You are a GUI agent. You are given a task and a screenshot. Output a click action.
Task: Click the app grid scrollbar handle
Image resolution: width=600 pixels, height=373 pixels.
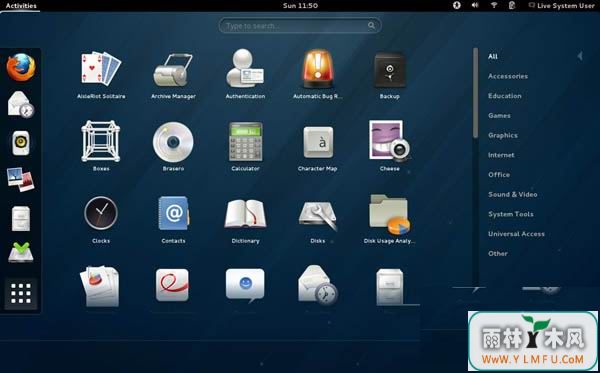coord(475,93)
